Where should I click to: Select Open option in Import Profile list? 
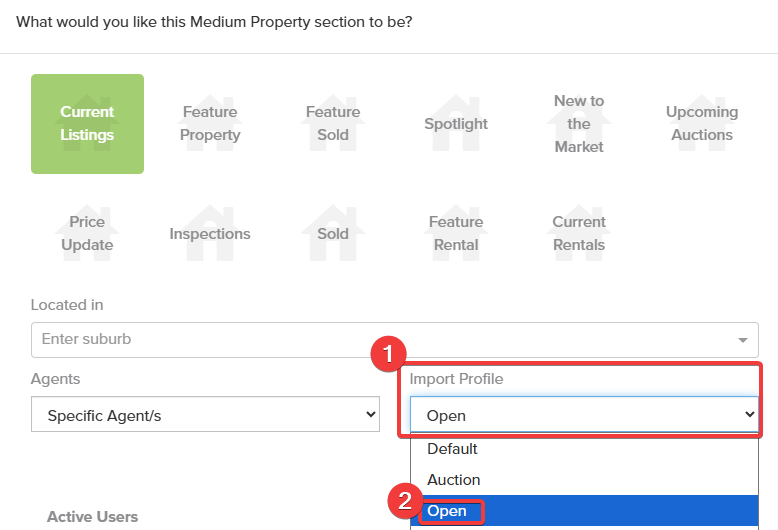pos(447,511)
